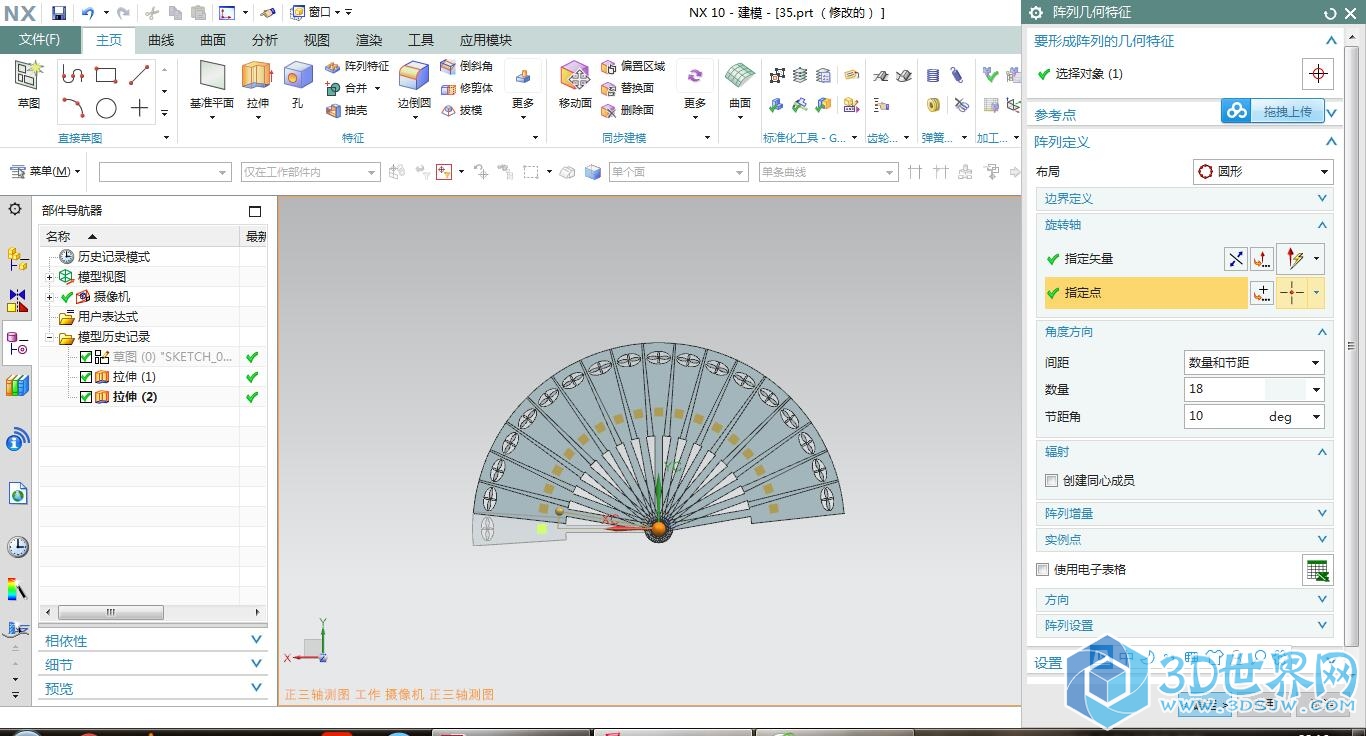Switch to the 应用模块 ribbon tab

pyautogui.click(x=486, y=40)
